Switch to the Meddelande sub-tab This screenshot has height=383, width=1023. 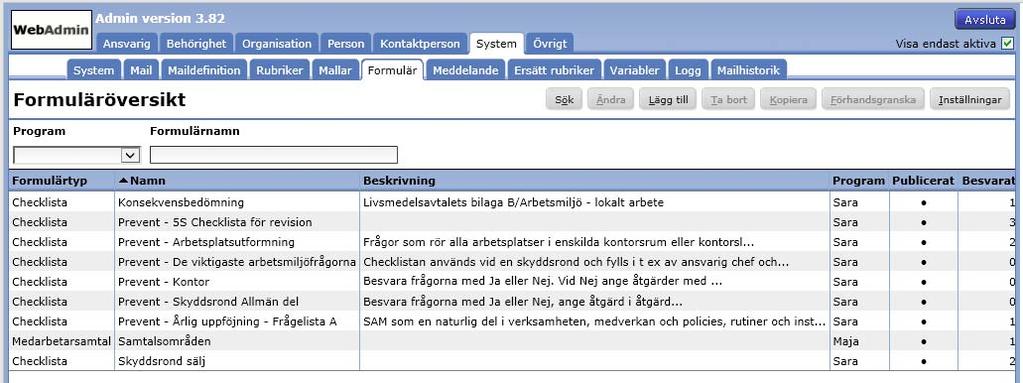(x=466, y=70)
